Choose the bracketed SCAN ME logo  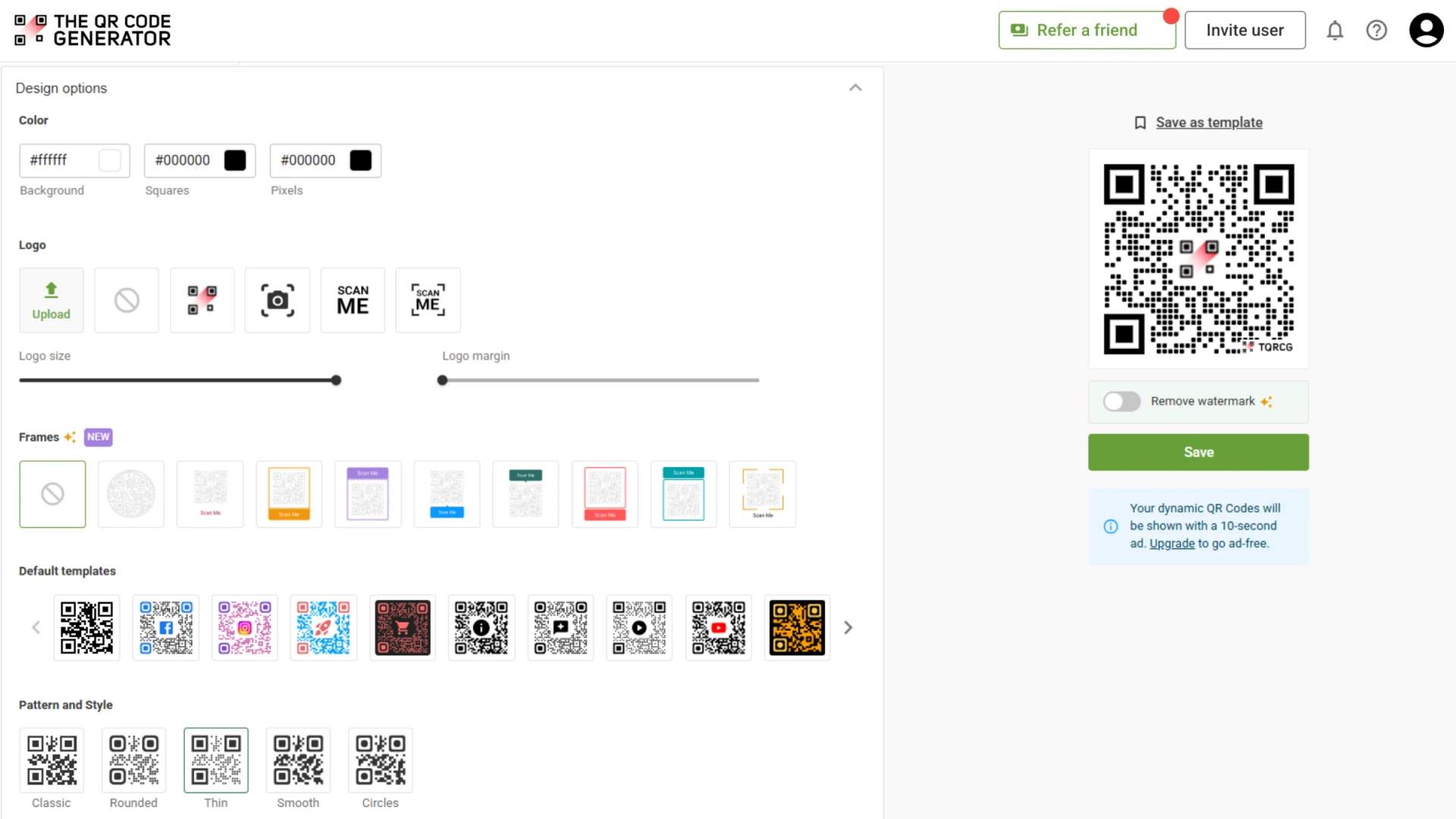tap(428, 300)
